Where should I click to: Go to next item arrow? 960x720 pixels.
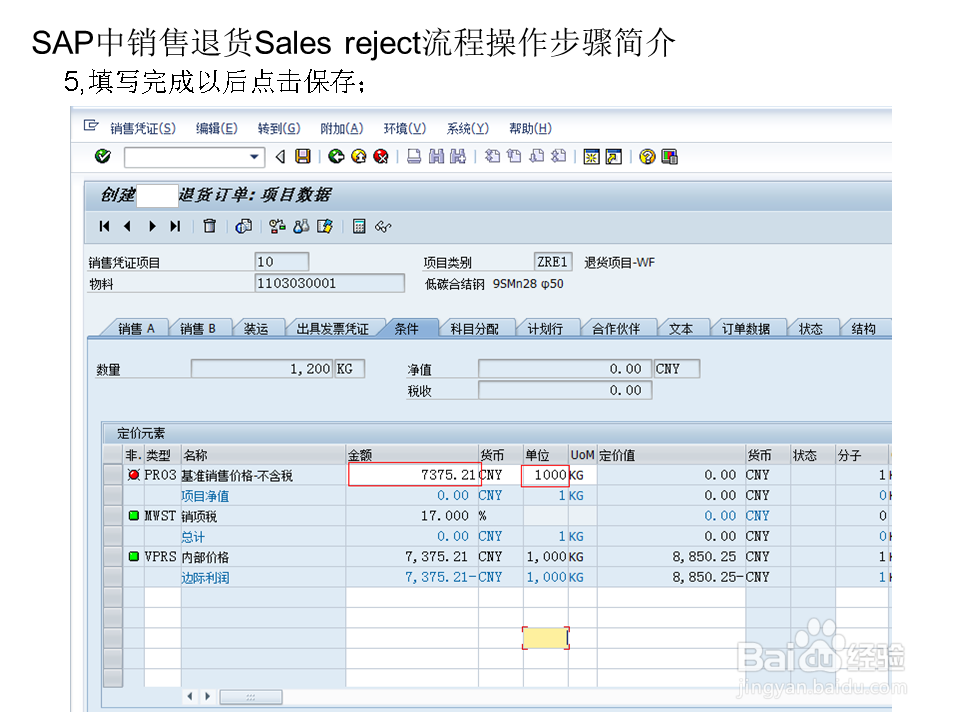[x=152, y=227]
